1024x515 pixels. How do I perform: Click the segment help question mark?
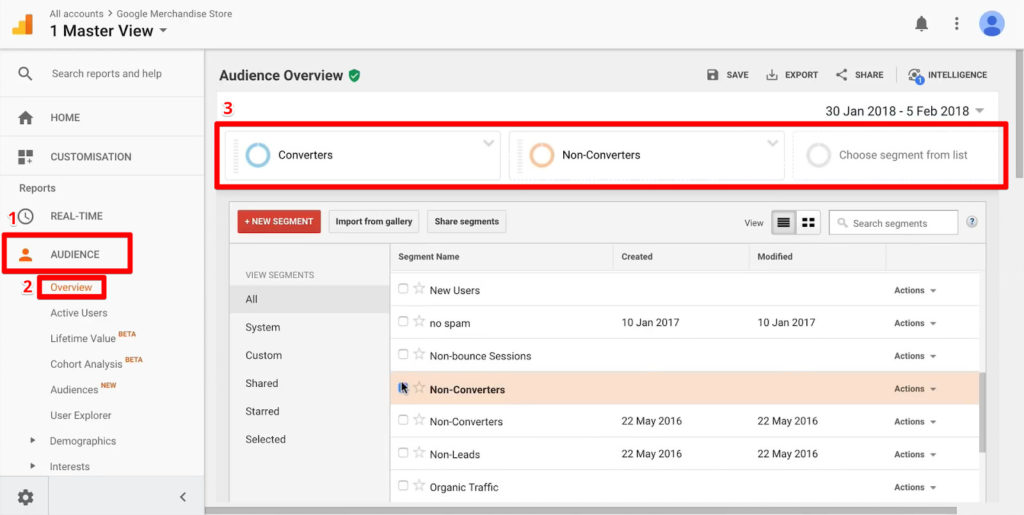pyautogui.click(x=972, y=222)
